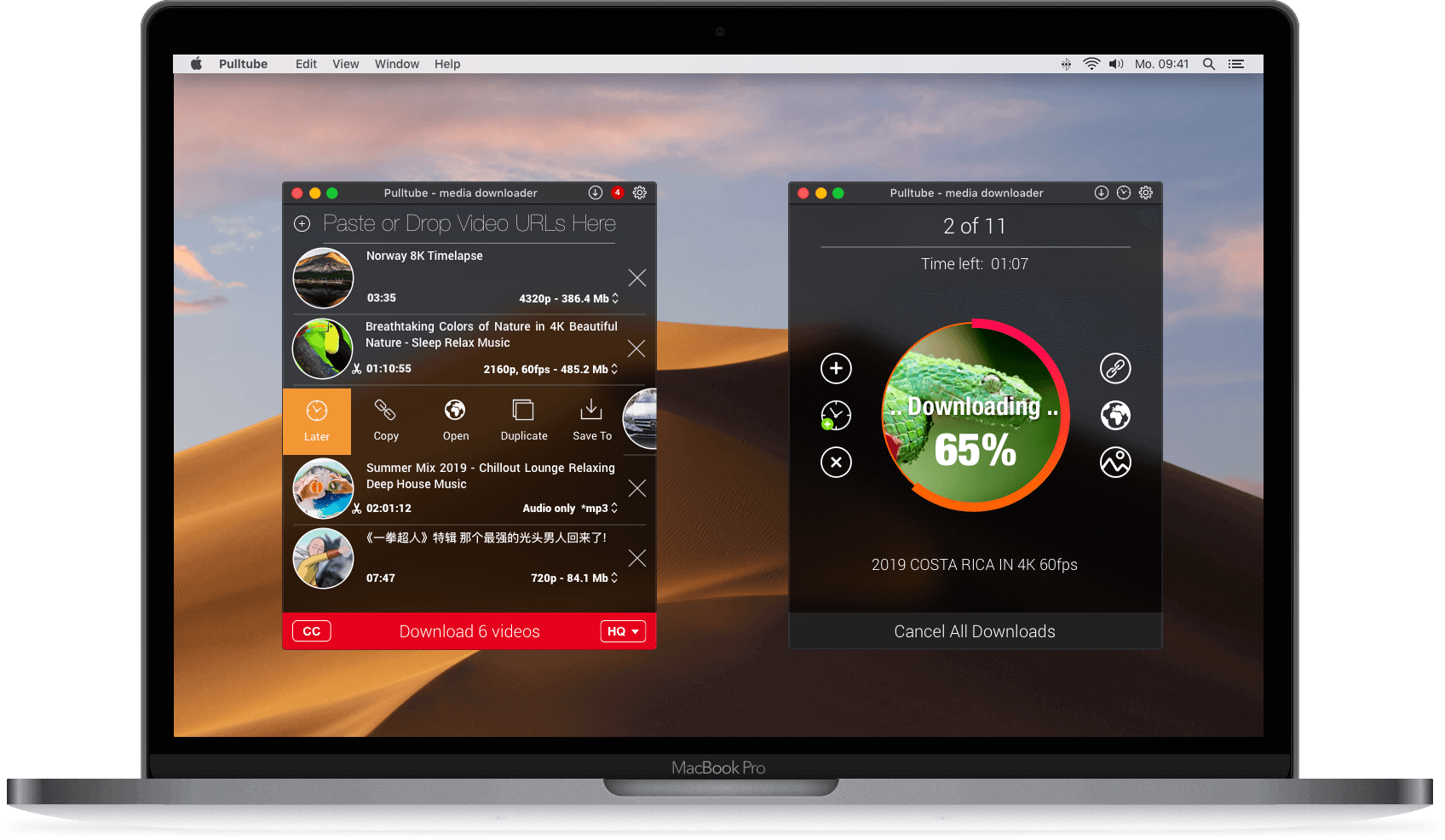Click the Wi-Fi status icon
The image size is (1445, 840).
[1091, 64]
